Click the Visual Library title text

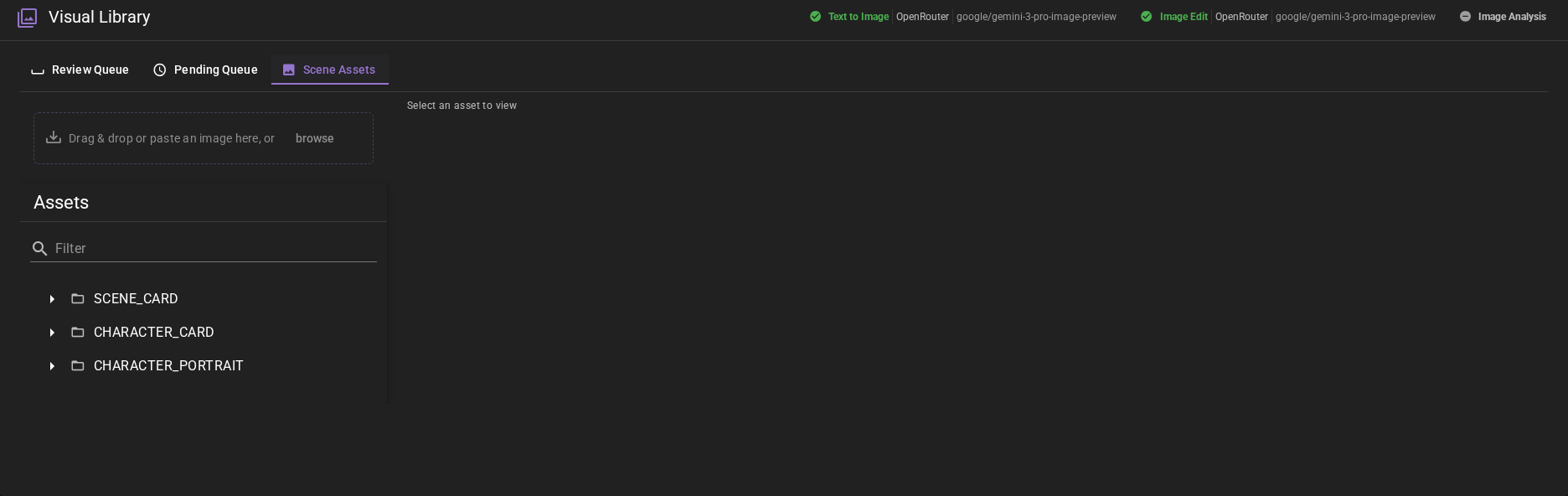(x=100, y=17)
